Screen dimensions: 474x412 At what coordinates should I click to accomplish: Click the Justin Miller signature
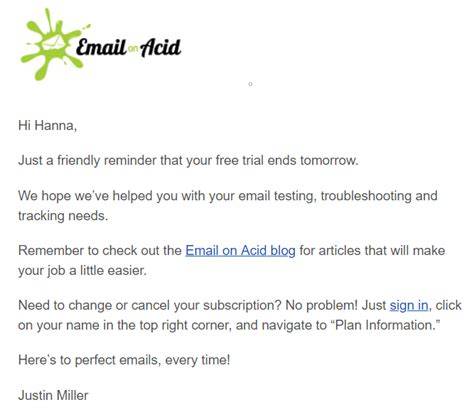point(53,395)
